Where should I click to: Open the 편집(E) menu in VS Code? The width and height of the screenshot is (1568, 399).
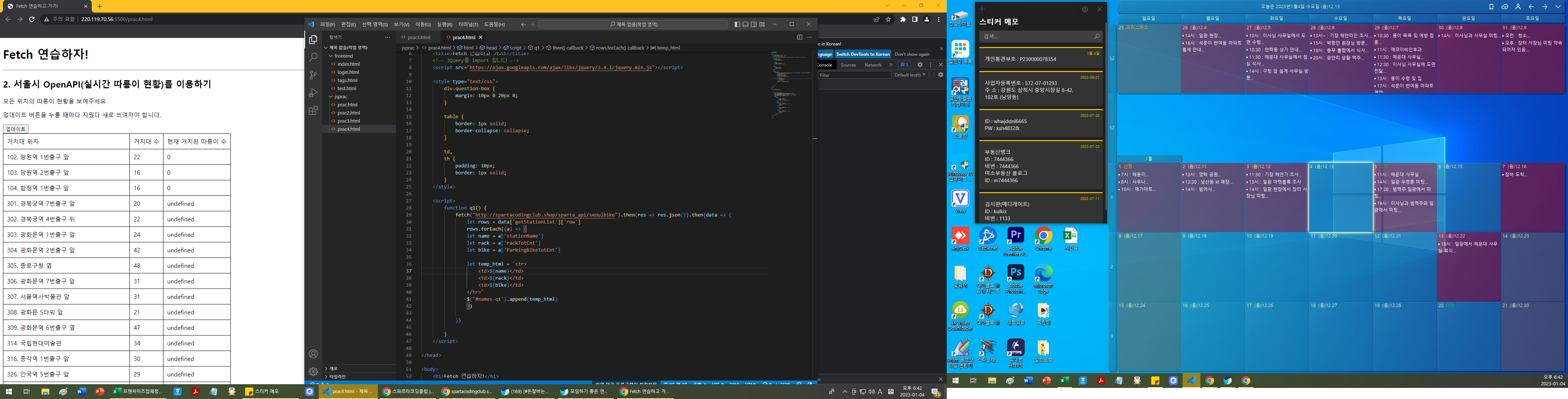pos(348,24)
